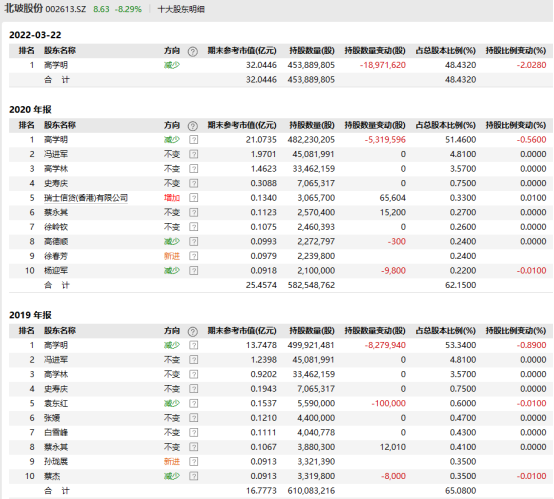Screen dimensions: 554x499
Task: Open detail icon for 杨迎军 row
Action: point(193,271)
